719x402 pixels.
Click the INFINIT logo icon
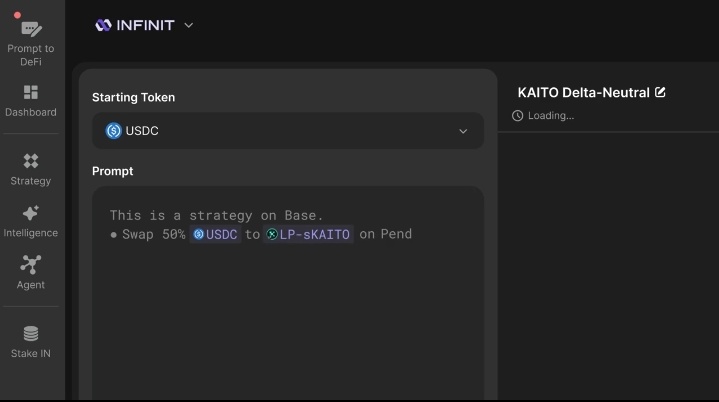[103, 25]
